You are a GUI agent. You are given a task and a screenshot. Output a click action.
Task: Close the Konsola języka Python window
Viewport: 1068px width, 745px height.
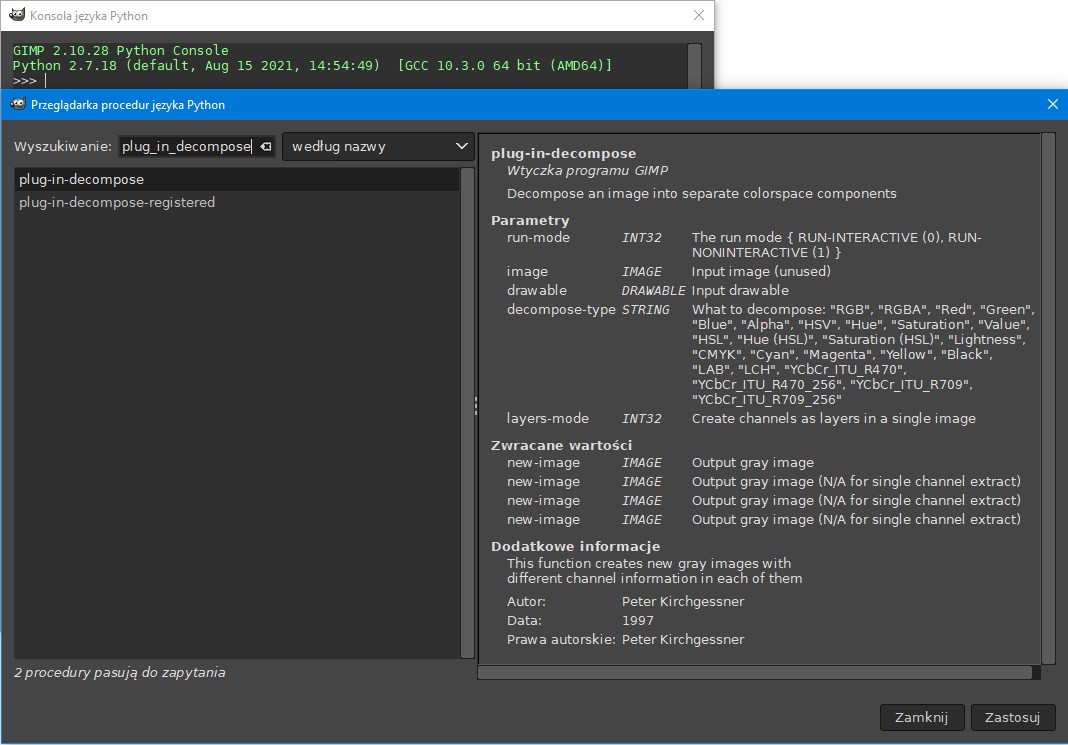tap(699, 15)
